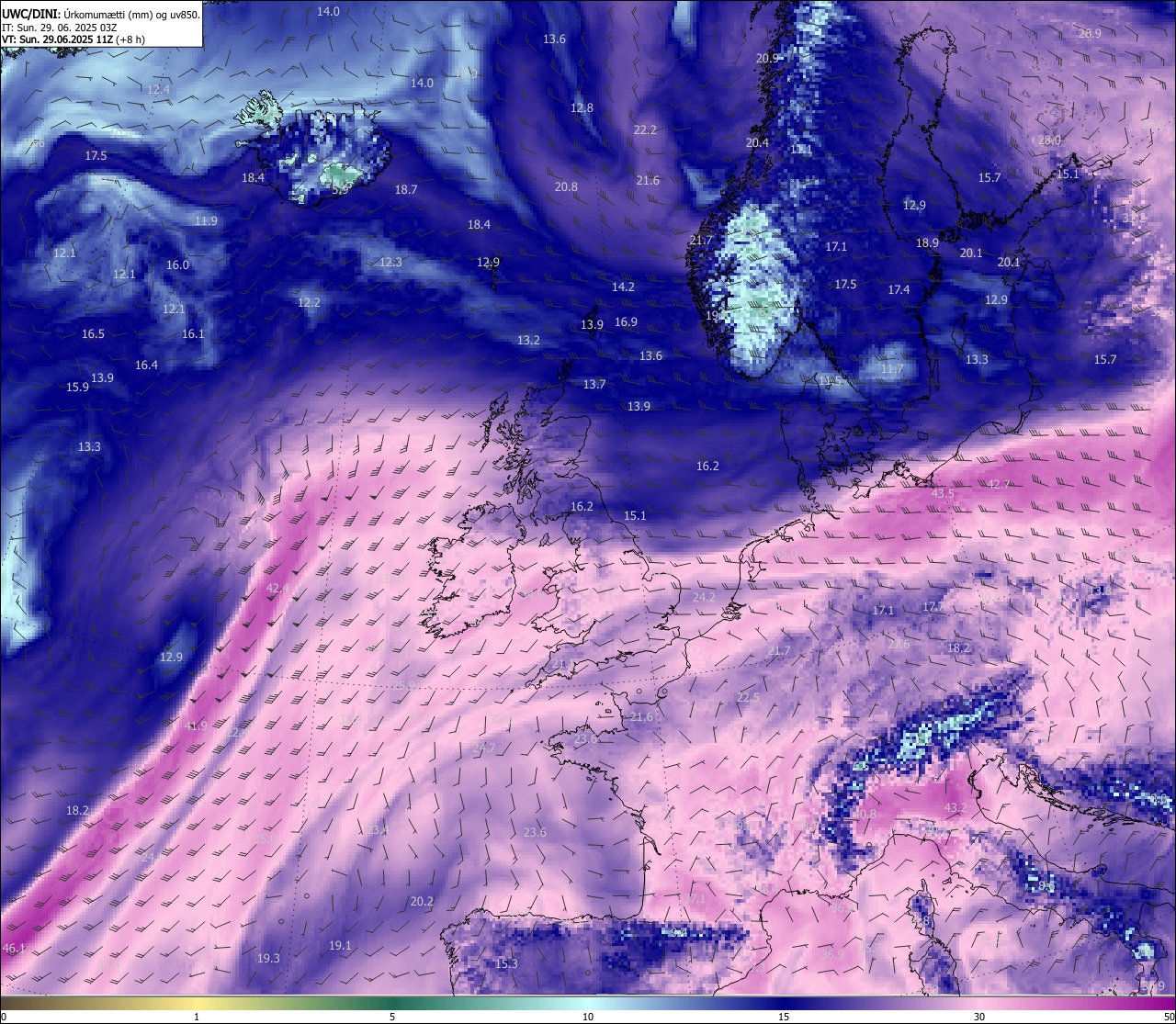The image size is (1176, 1024).
Task: Click the map value '16.9'
Action: (x=626, y=321)
